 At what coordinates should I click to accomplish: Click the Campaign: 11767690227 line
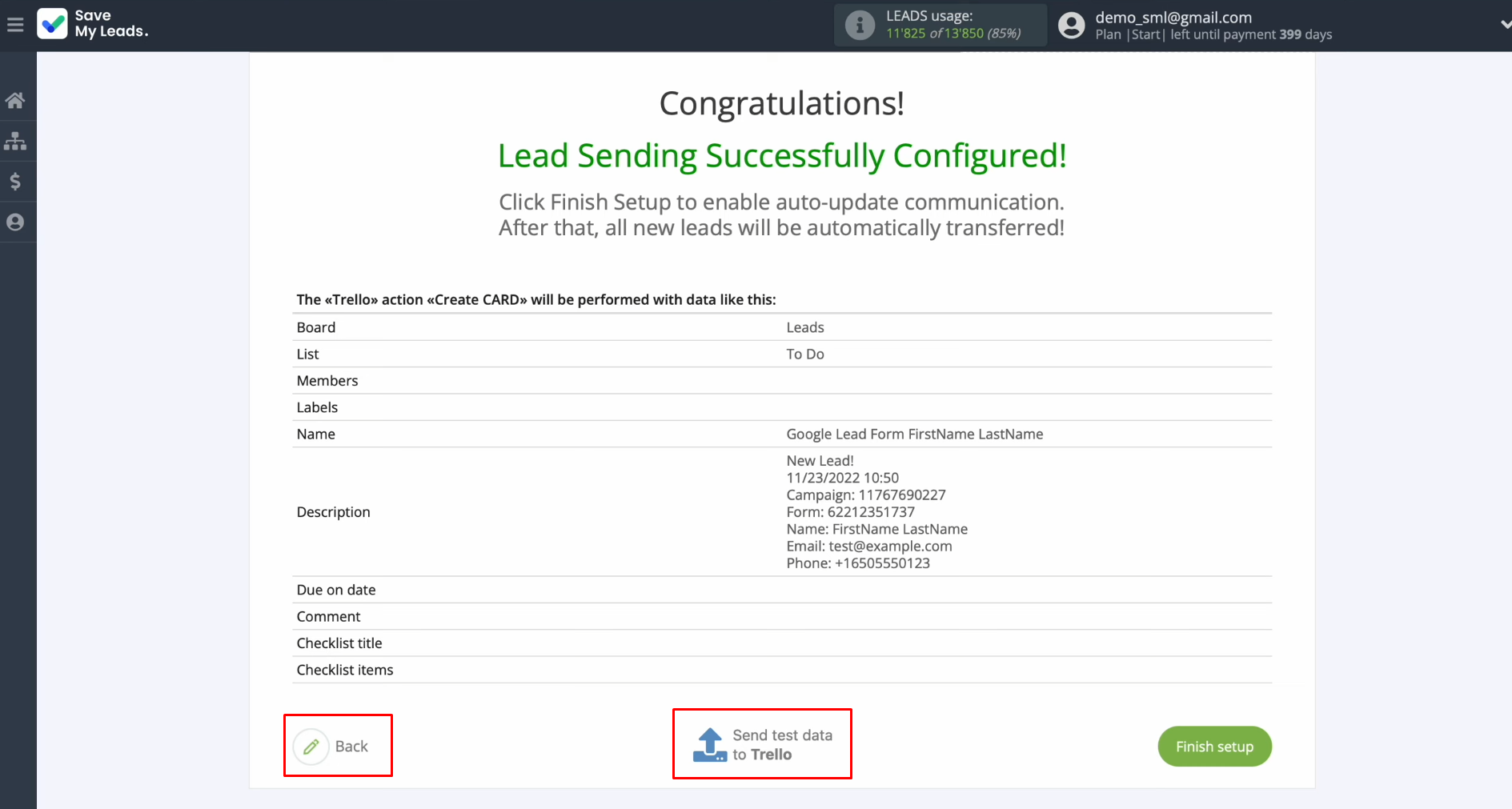(x=866, y=495)
